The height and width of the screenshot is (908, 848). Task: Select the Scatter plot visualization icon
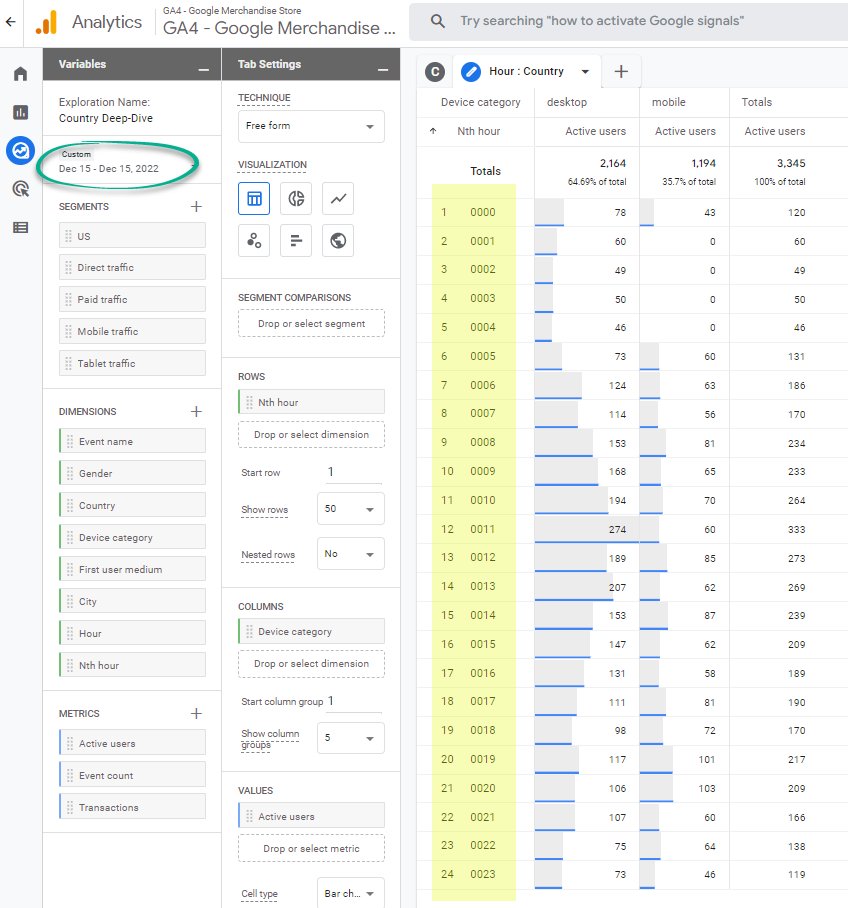coord(254,240)
